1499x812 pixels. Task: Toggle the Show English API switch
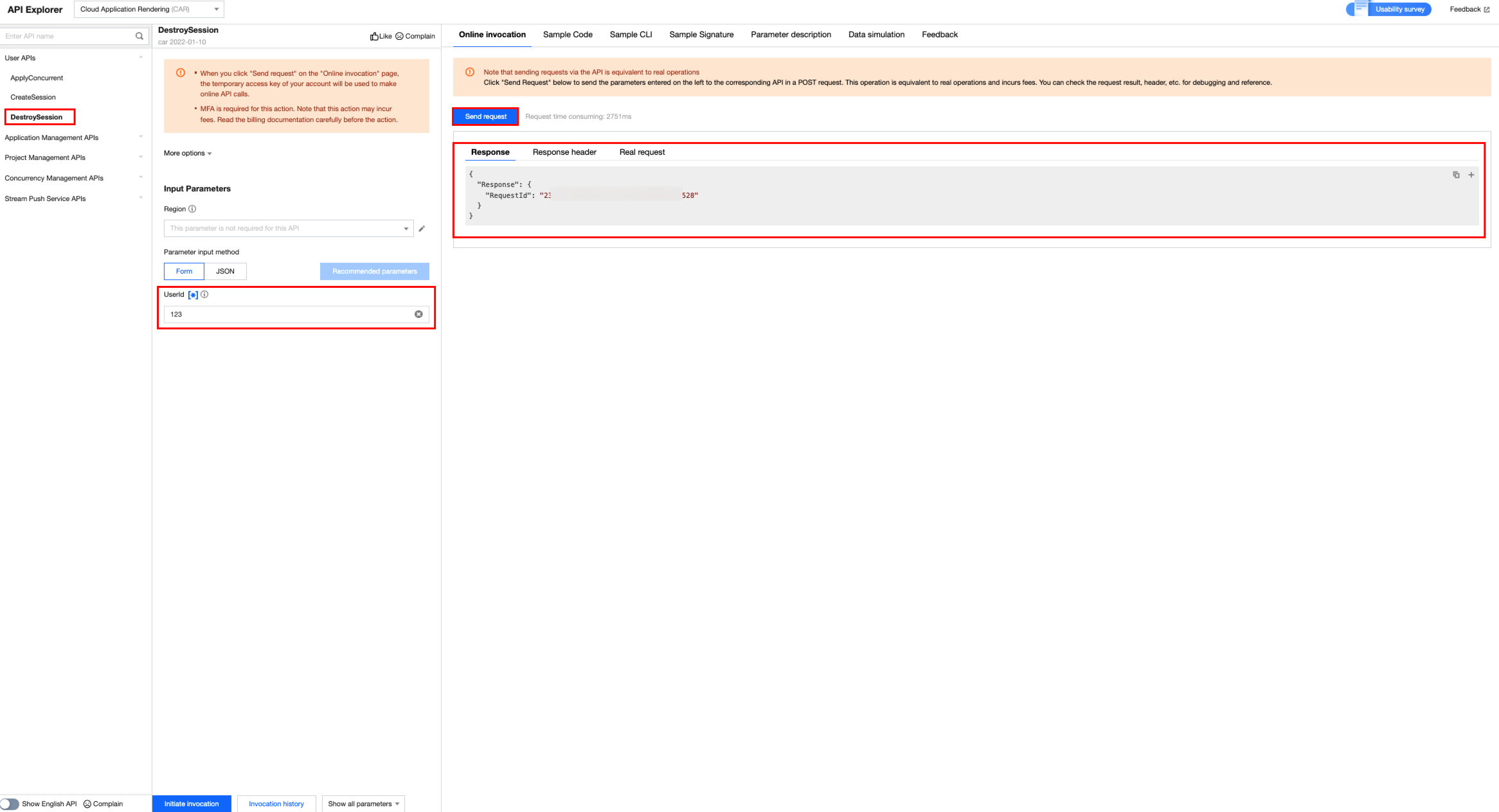point(10,804)
